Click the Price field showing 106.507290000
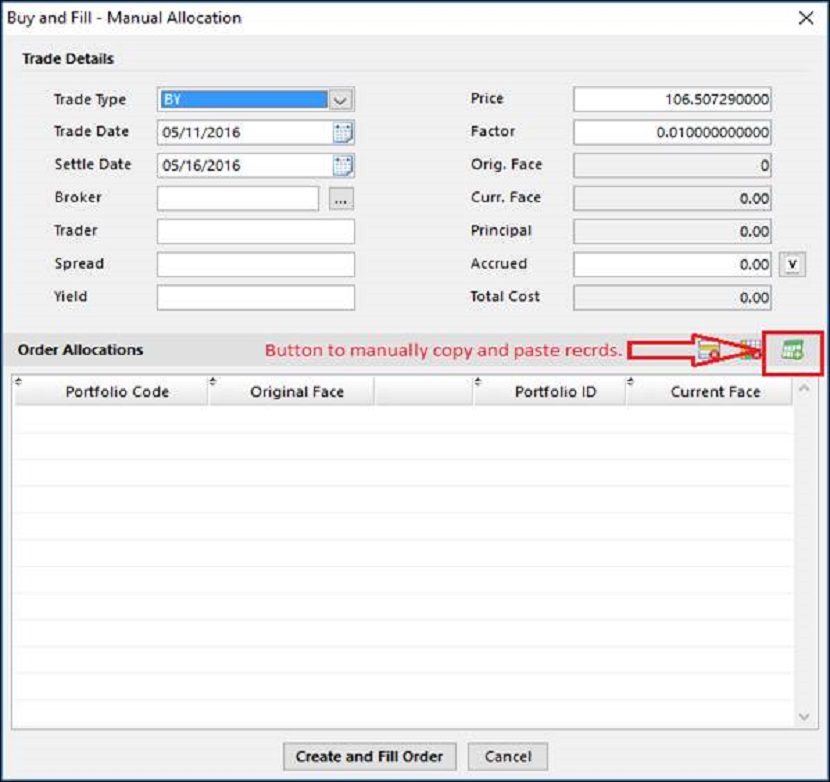Image resolution: width=830 pixels, height=782 pixels. tap(672, 100)
